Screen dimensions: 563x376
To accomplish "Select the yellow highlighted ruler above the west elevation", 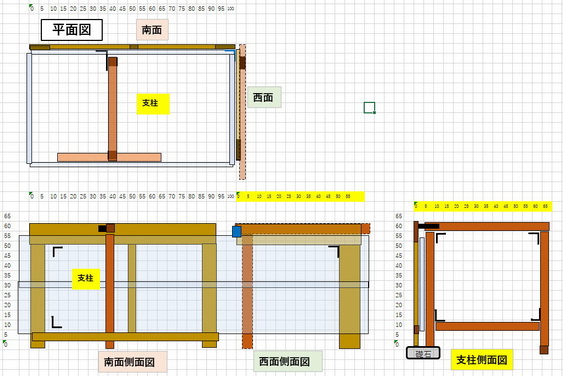I will point(300,196).
